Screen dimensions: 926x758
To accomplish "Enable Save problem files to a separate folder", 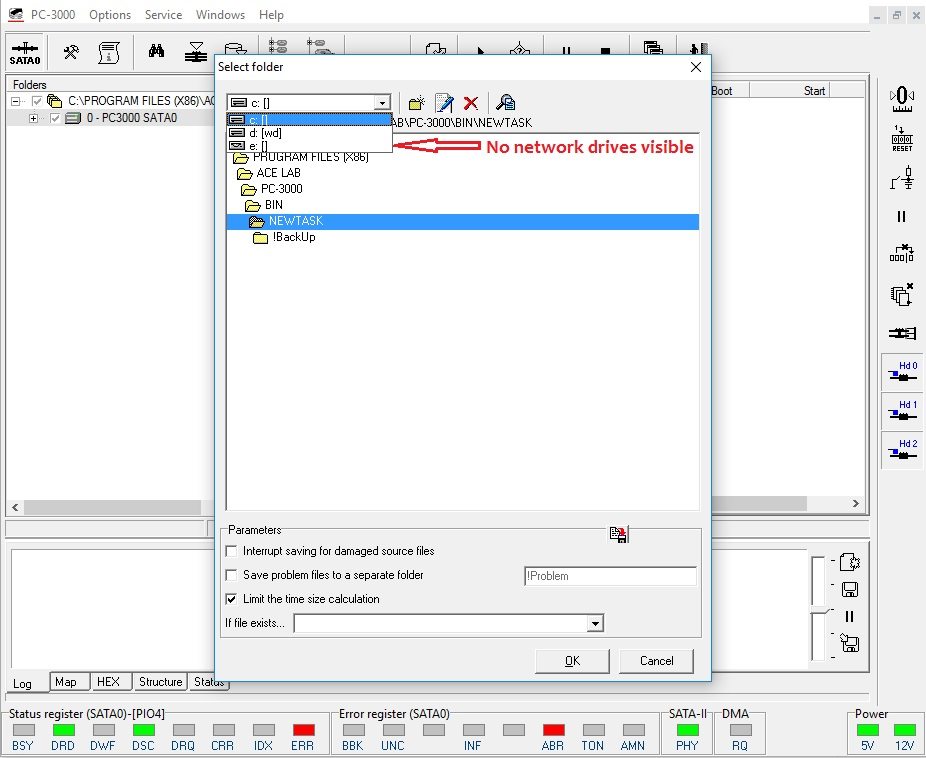I will [x=232, y=575].
